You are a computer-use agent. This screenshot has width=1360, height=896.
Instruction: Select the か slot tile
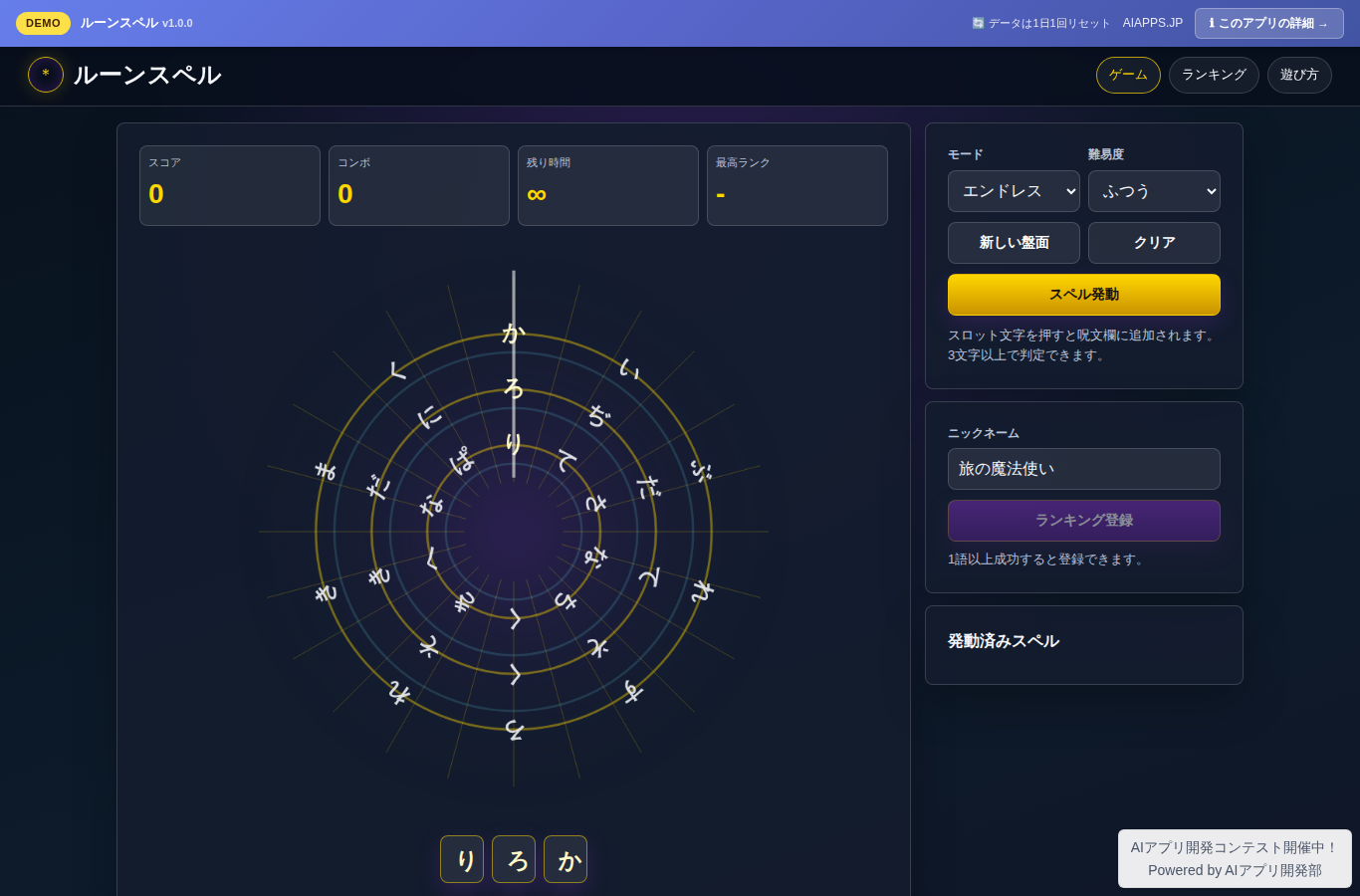click(x=566, y=859)
